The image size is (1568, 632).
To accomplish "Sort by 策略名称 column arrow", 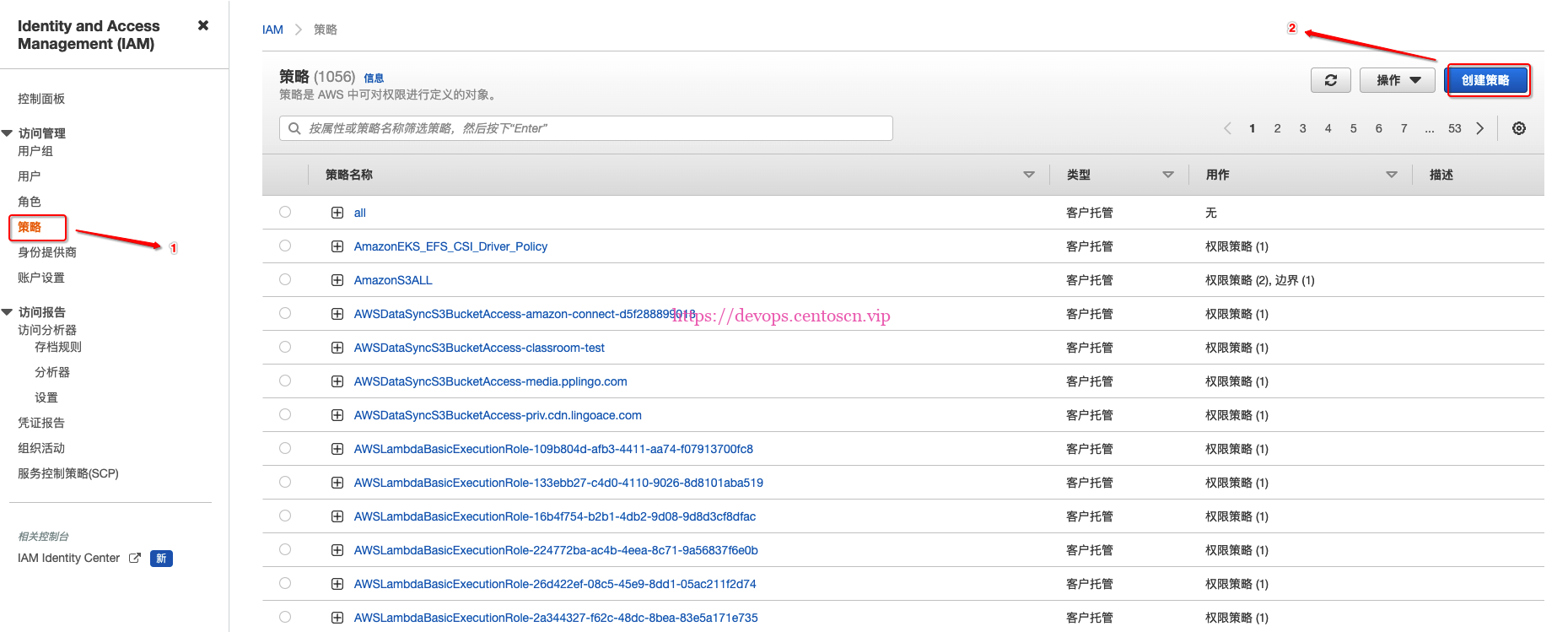I will tap(1028, 175).
